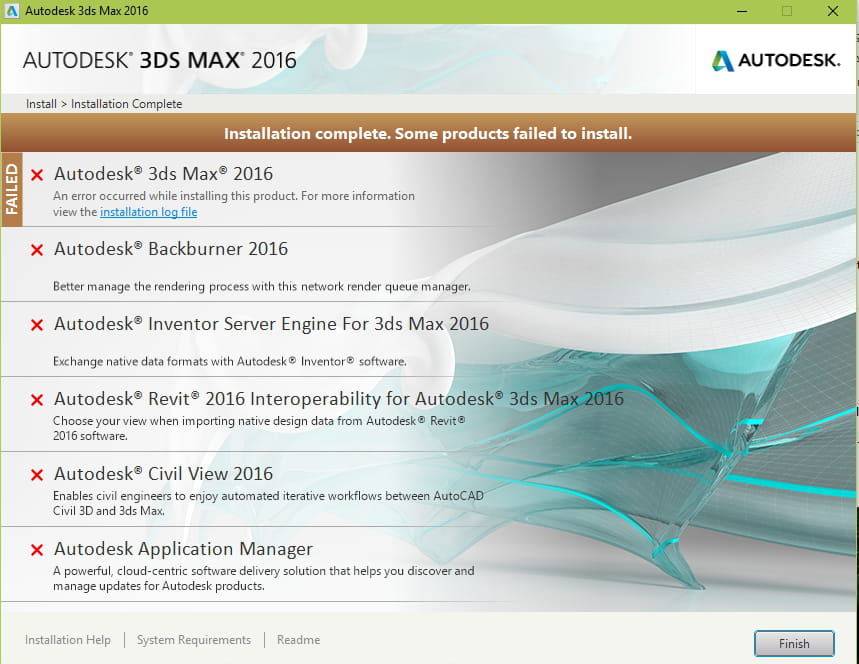The width and height of the screenshot is (859, 664).
Task: Click the 'Choose your view when importing' description
Action: tap(259, 428)
